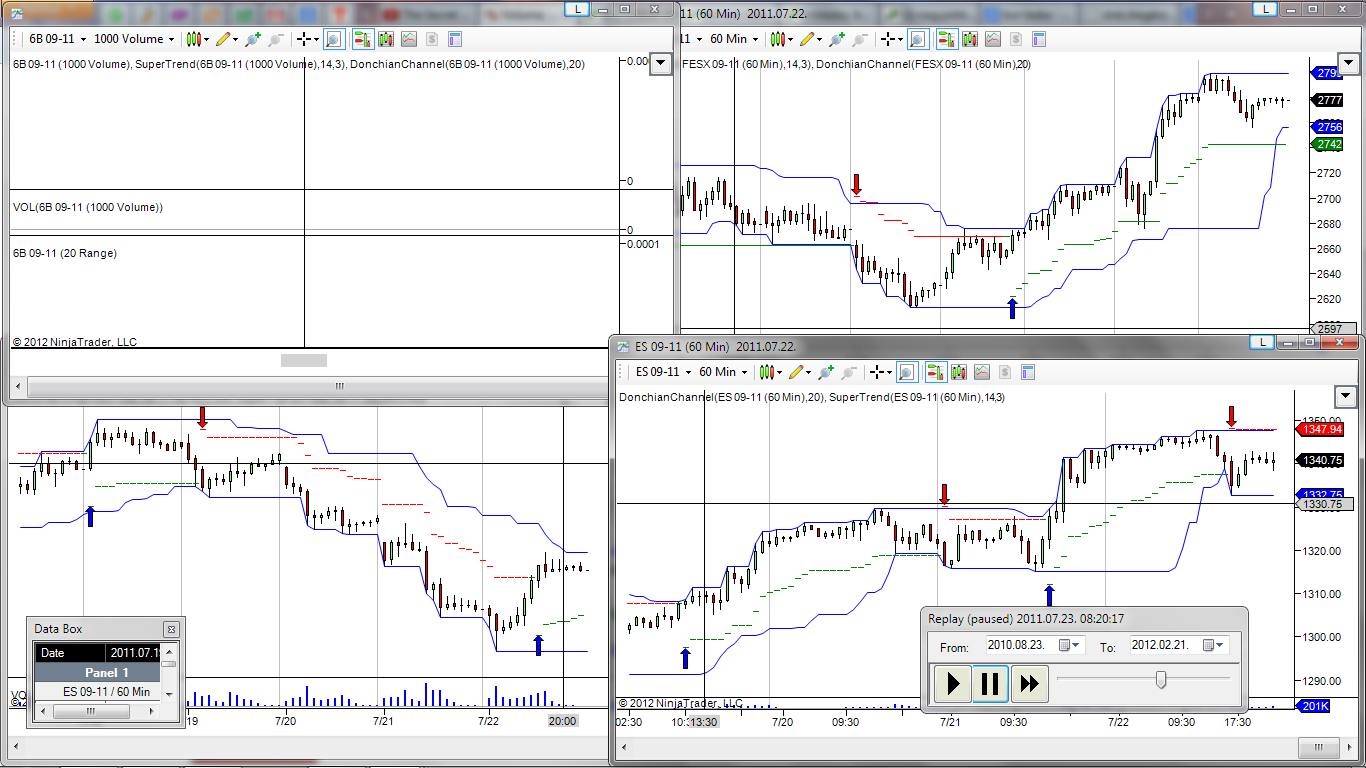The width and height of the screenshot is (1366, 768).
Task: Toggle the L link button on ES window
Action: click(x=1264, y=342)
